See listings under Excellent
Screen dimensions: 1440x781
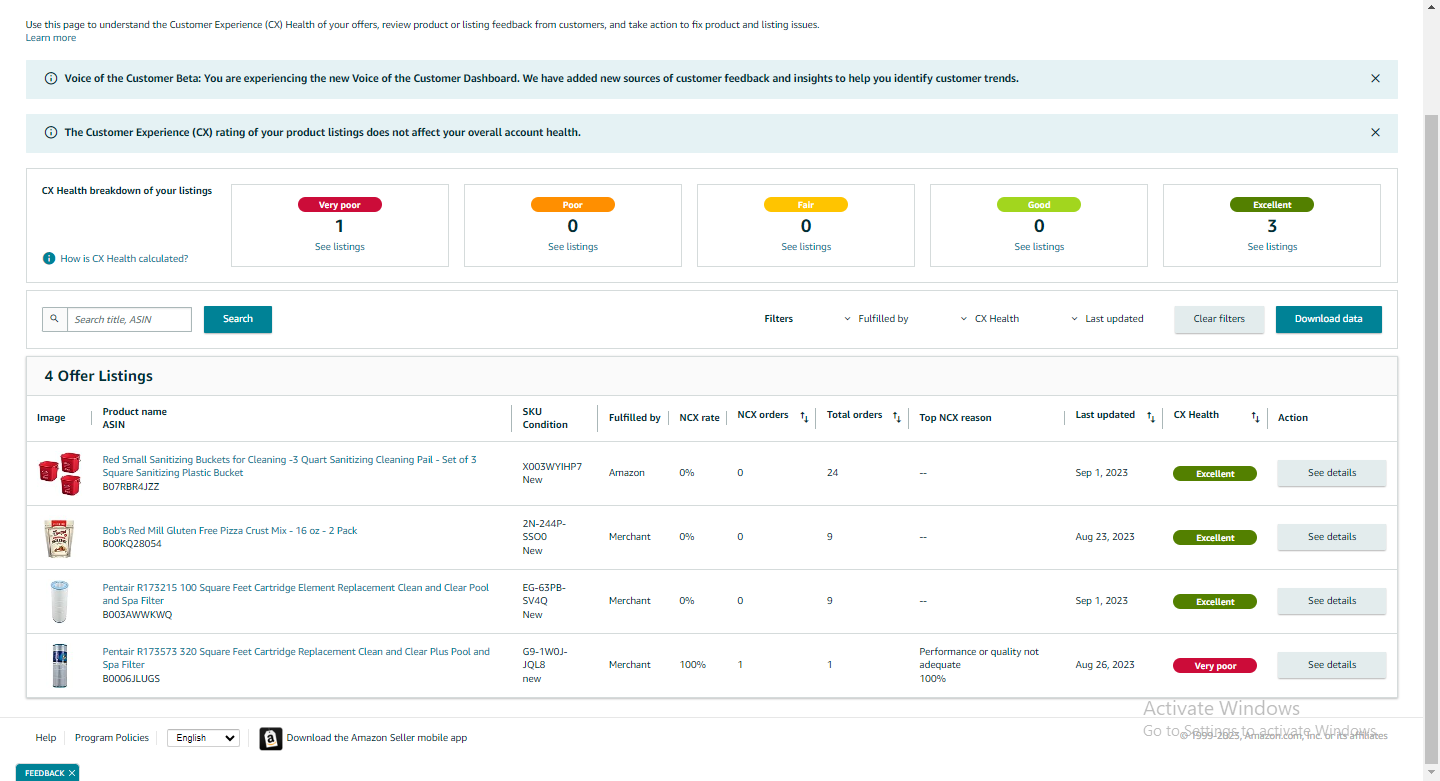tap(1272, 247)
